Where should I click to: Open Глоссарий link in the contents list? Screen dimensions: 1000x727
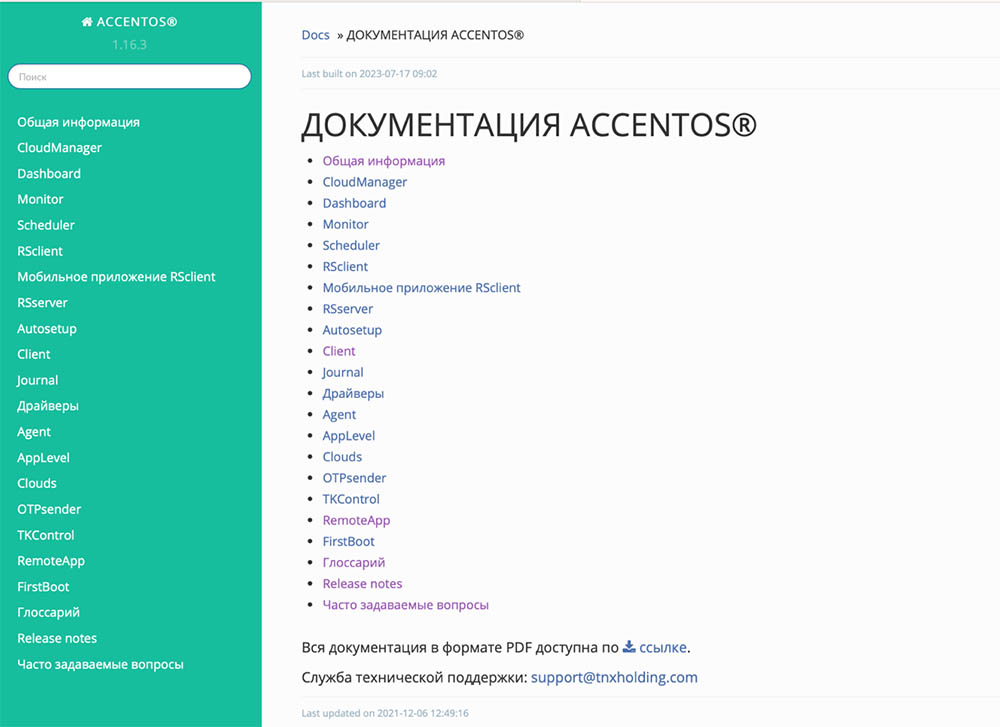(353, 563)
